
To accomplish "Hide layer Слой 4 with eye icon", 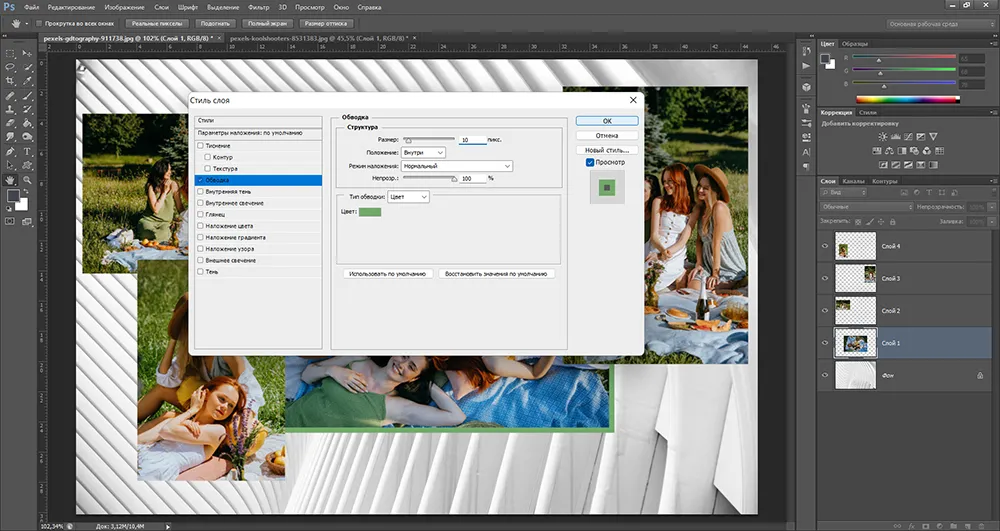I will (825, 246).
